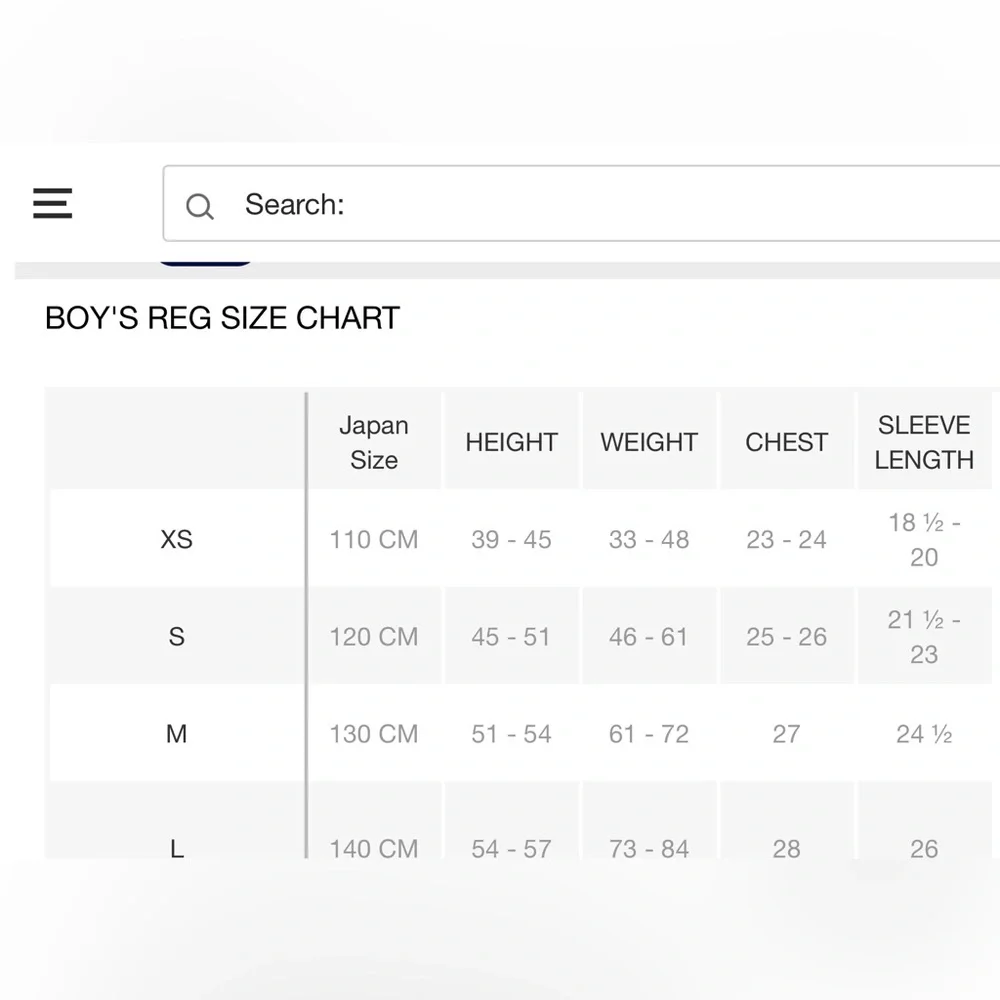Viewport: 1000px width, 1000px height.
Task: Click the weight value 61 - 72
Action: pyautogui.click(x=649, y=734)
